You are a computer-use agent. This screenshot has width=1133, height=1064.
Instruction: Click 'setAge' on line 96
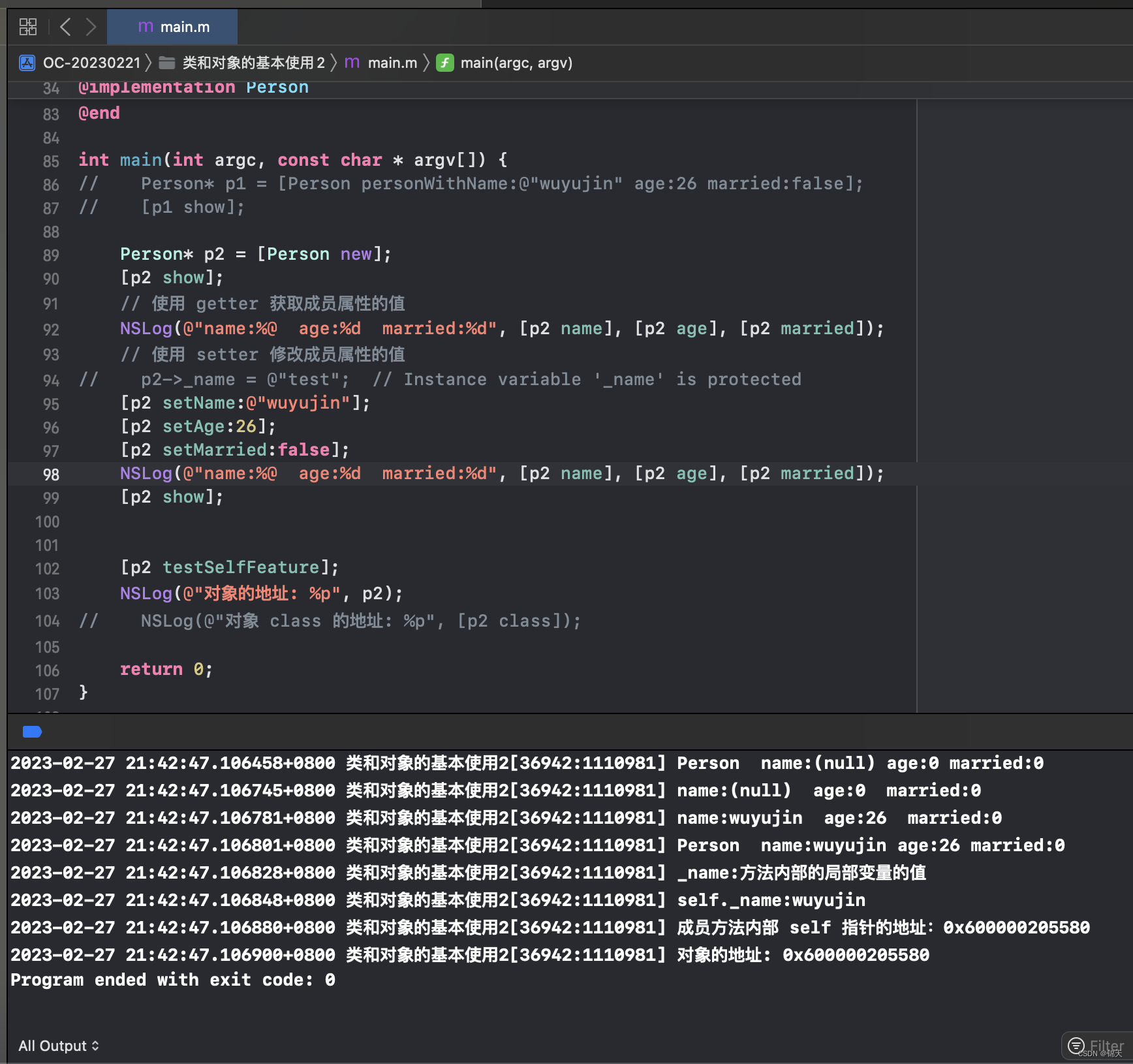(193, 426)
